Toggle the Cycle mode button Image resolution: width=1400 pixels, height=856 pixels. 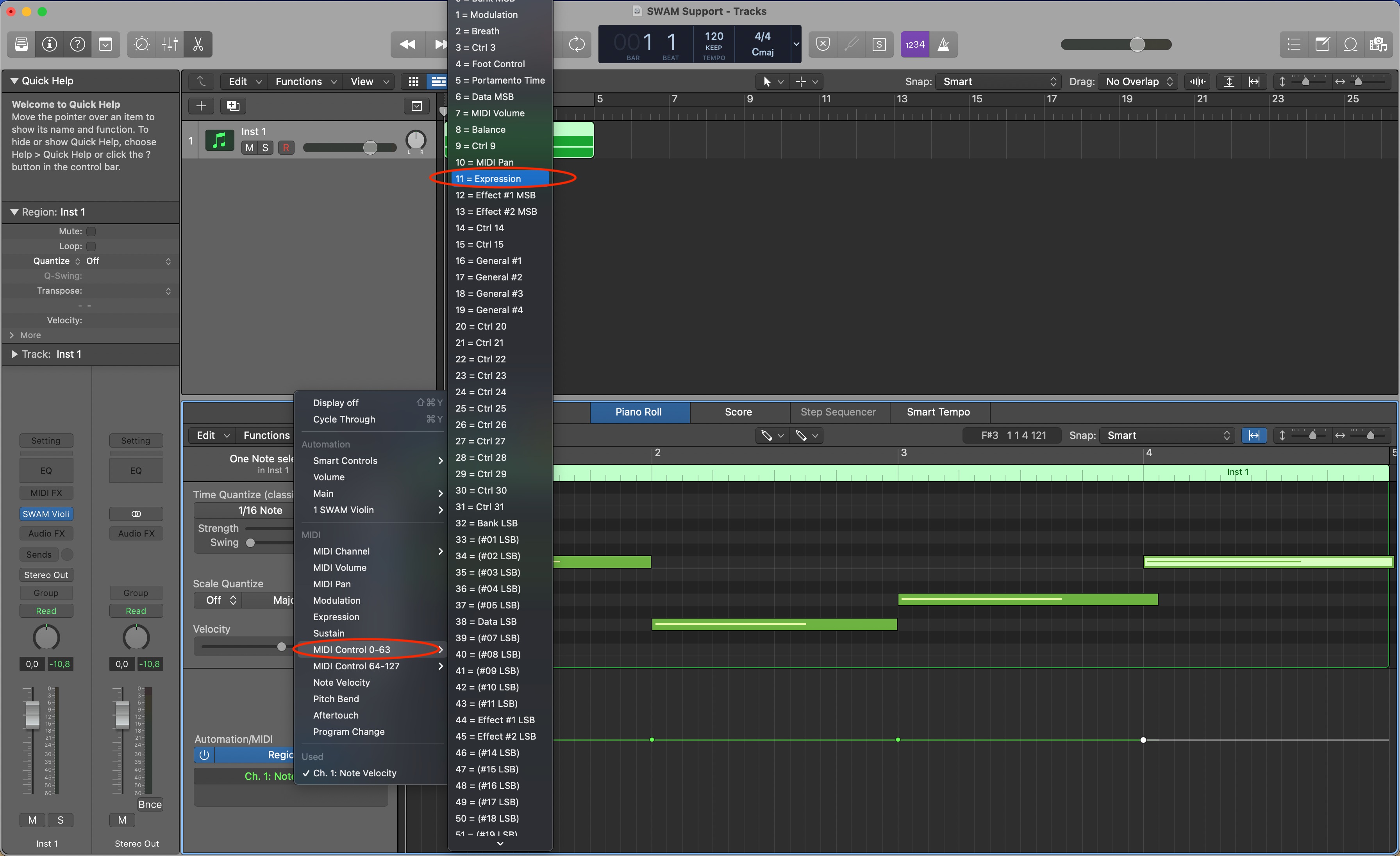click(x=577, y=44)
